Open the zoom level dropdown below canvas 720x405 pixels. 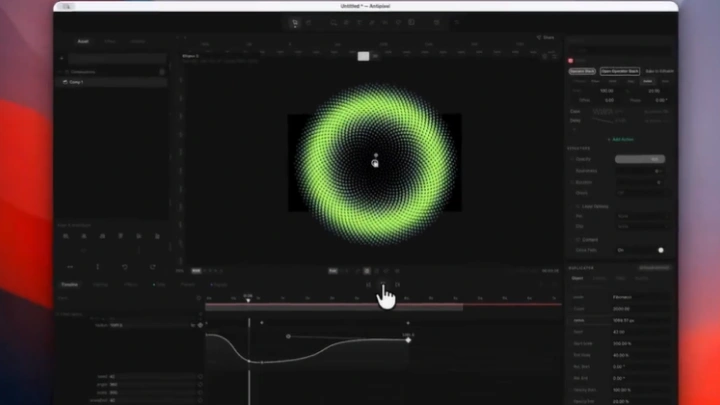click(196, 270)
